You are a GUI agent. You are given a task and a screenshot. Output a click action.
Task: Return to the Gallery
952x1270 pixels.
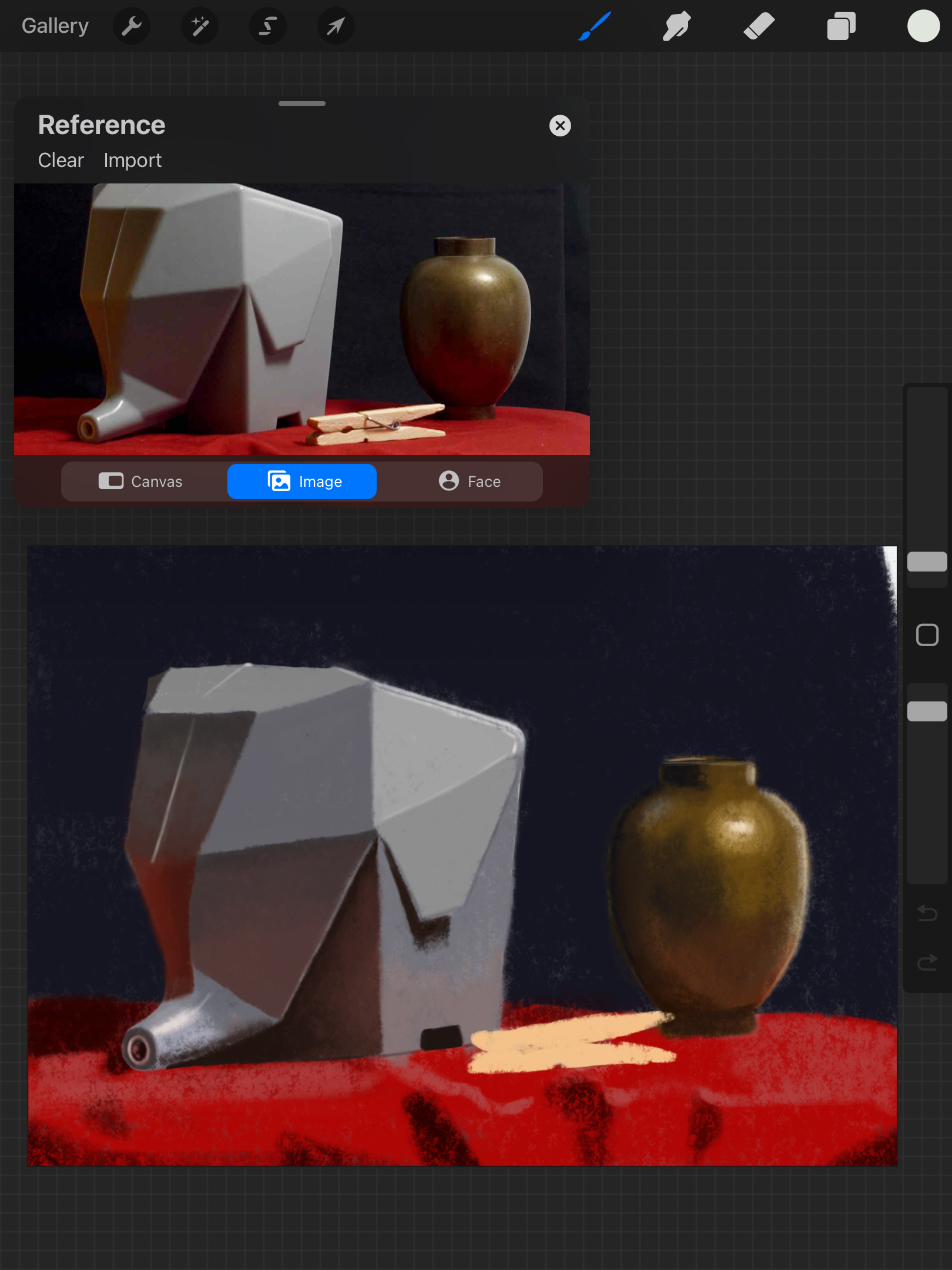point(55,26)
